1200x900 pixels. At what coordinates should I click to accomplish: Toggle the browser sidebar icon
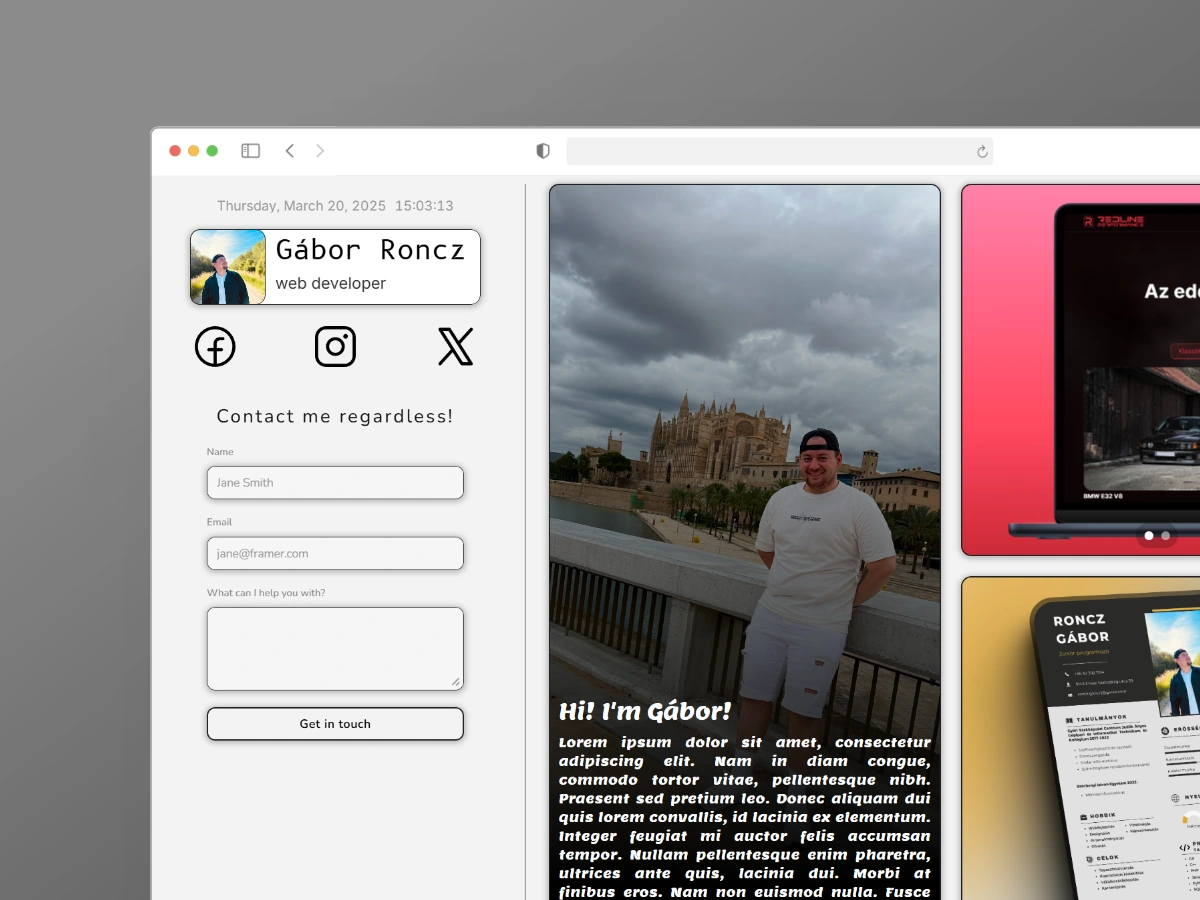click(x=250, y=151)
